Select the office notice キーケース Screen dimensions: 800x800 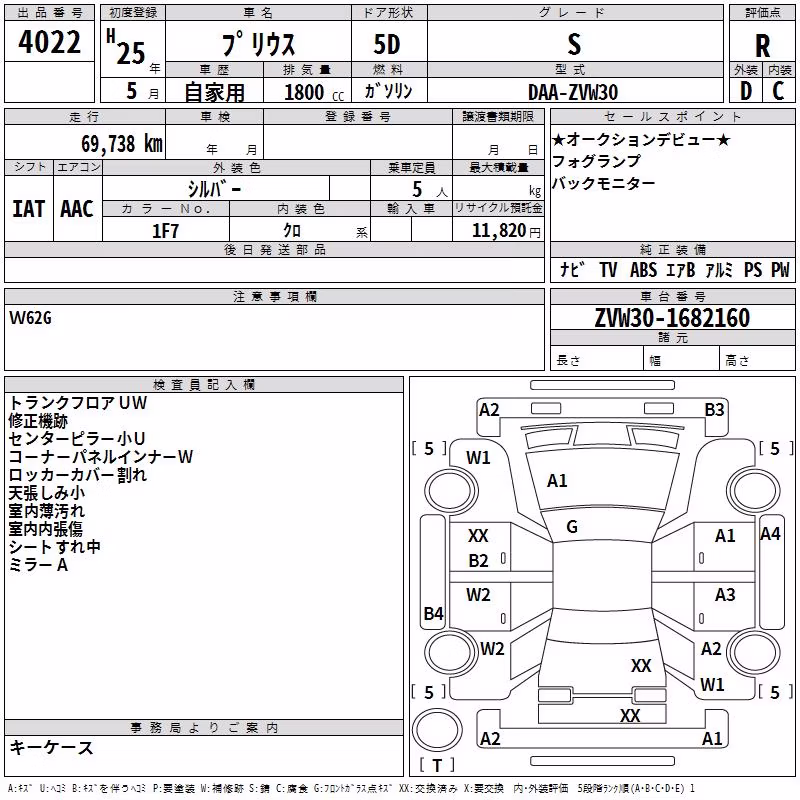point(52,747)
